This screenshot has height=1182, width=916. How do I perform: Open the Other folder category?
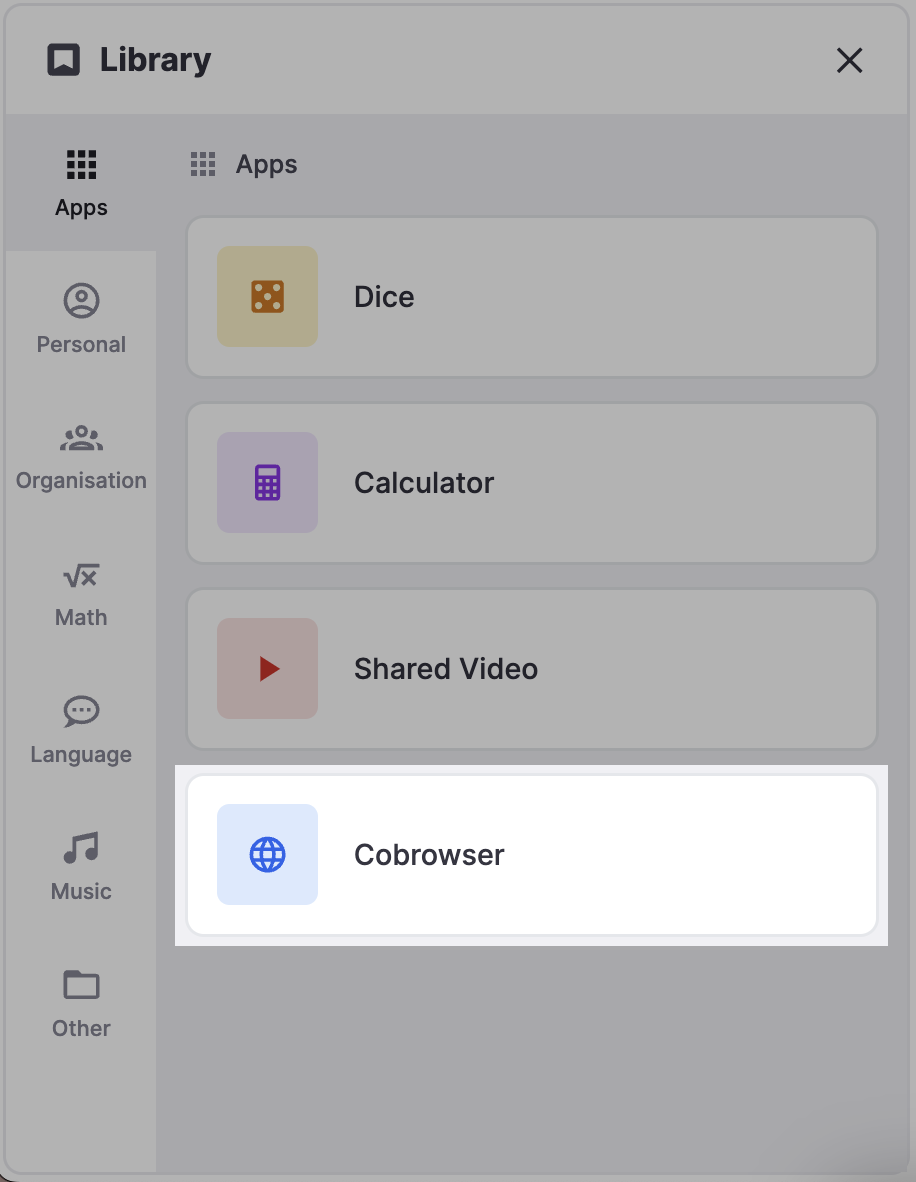point(81,1005)
